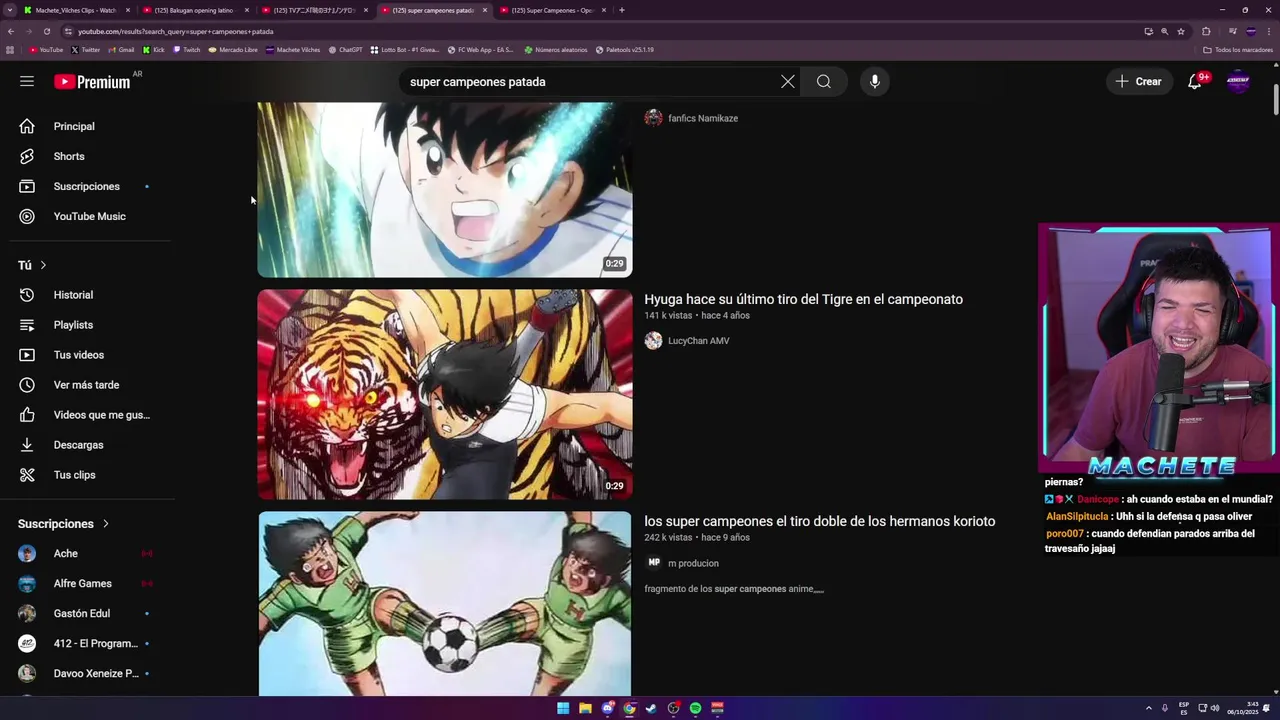Viewport: 1280px width, 720px height.
Task: Open the Kick bookmark
Action: 153,49
